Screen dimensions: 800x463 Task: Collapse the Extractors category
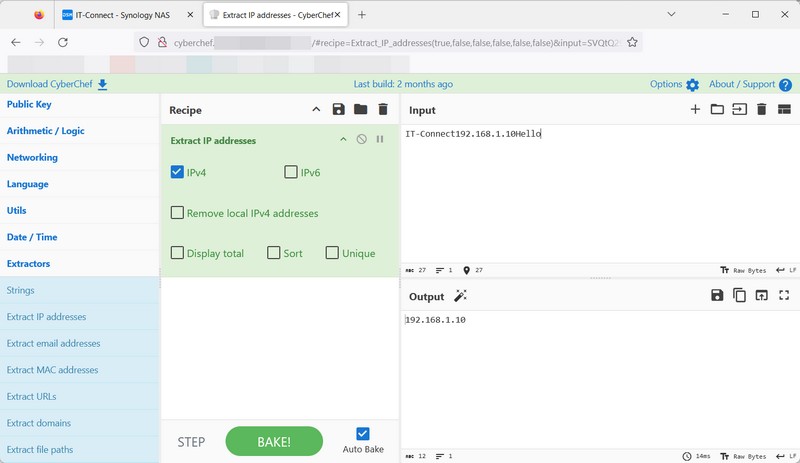click(80, 263)
